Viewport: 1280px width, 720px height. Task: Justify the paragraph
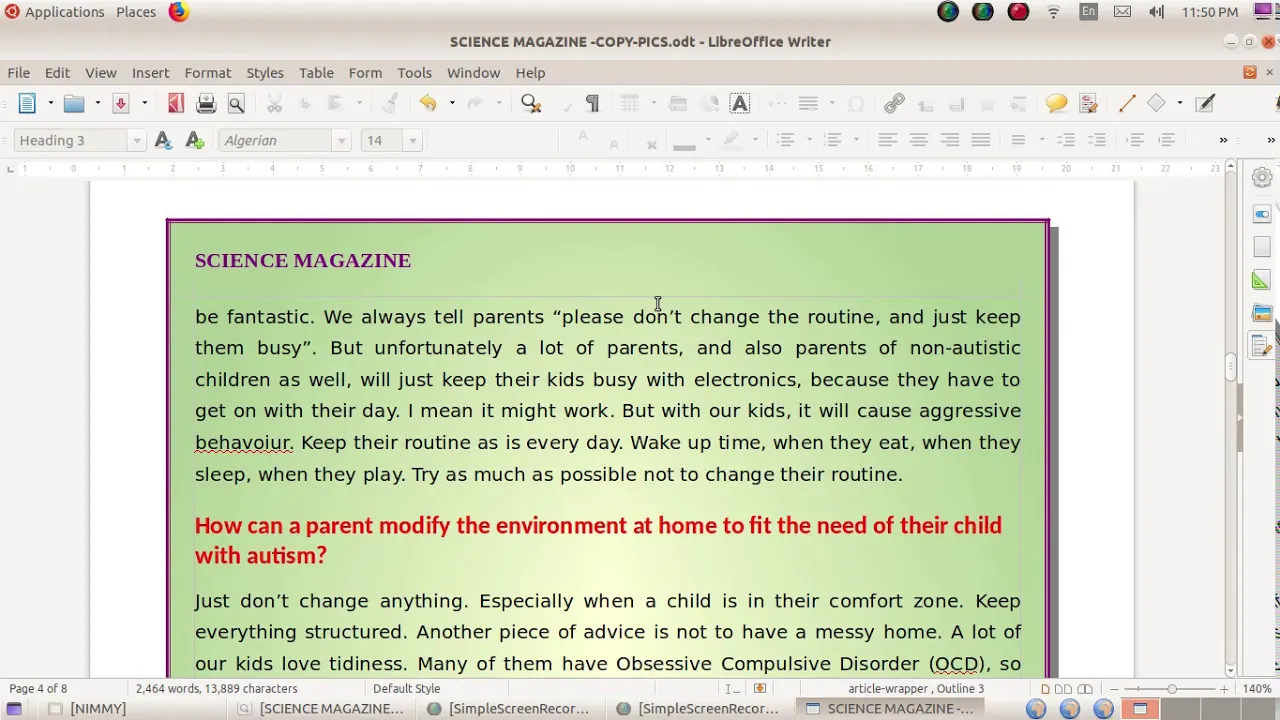pos(980,140)
